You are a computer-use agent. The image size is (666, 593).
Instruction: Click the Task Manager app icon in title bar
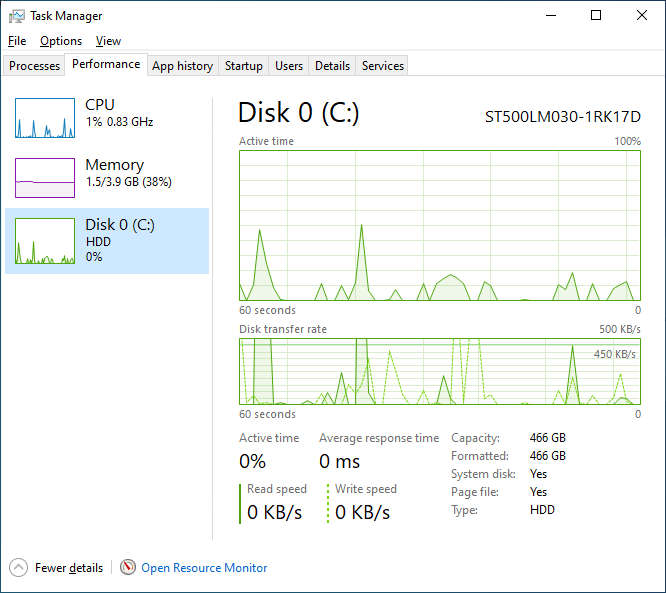click(17, 16)
